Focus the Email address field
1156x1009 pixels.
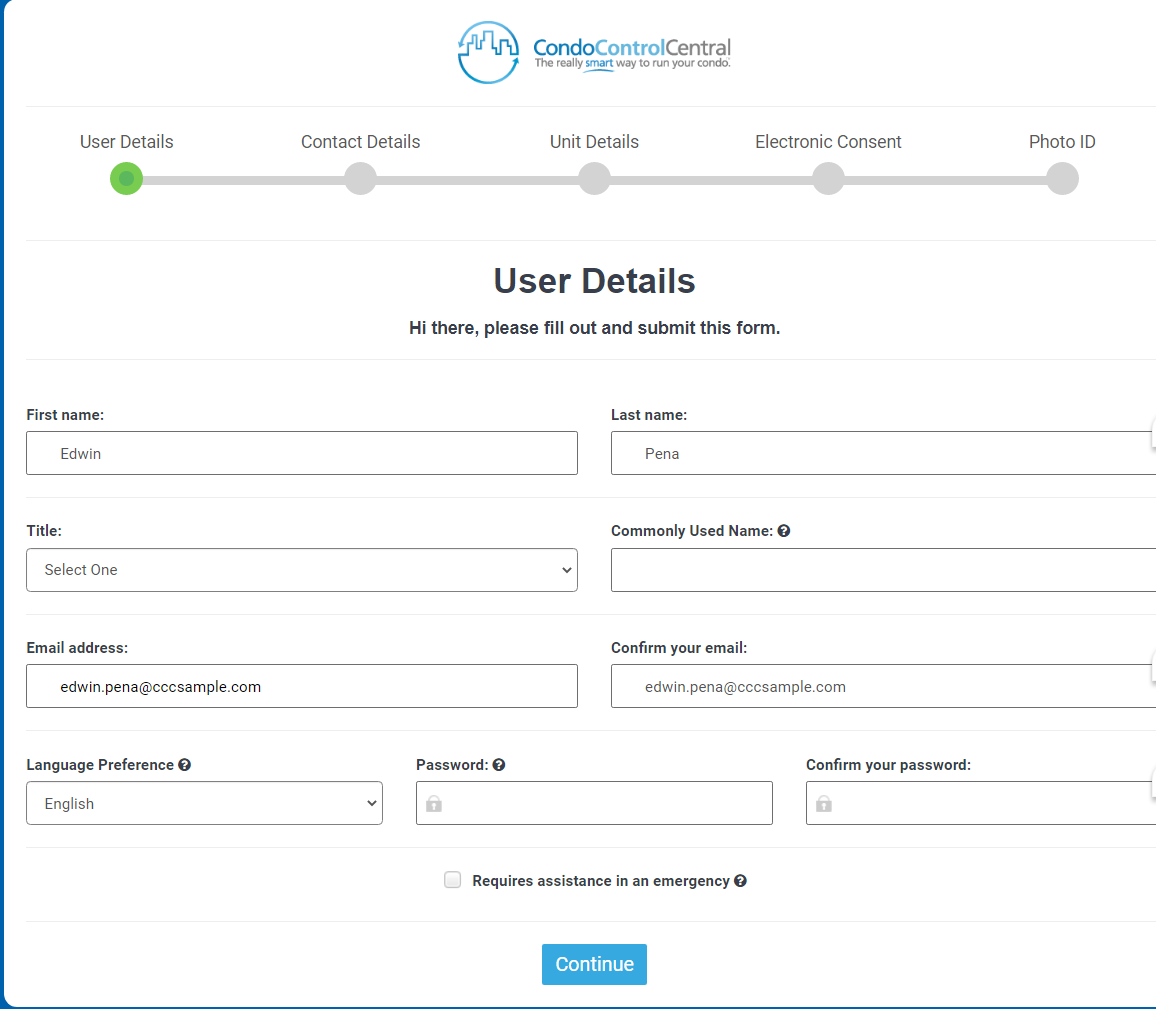point(302,686)
